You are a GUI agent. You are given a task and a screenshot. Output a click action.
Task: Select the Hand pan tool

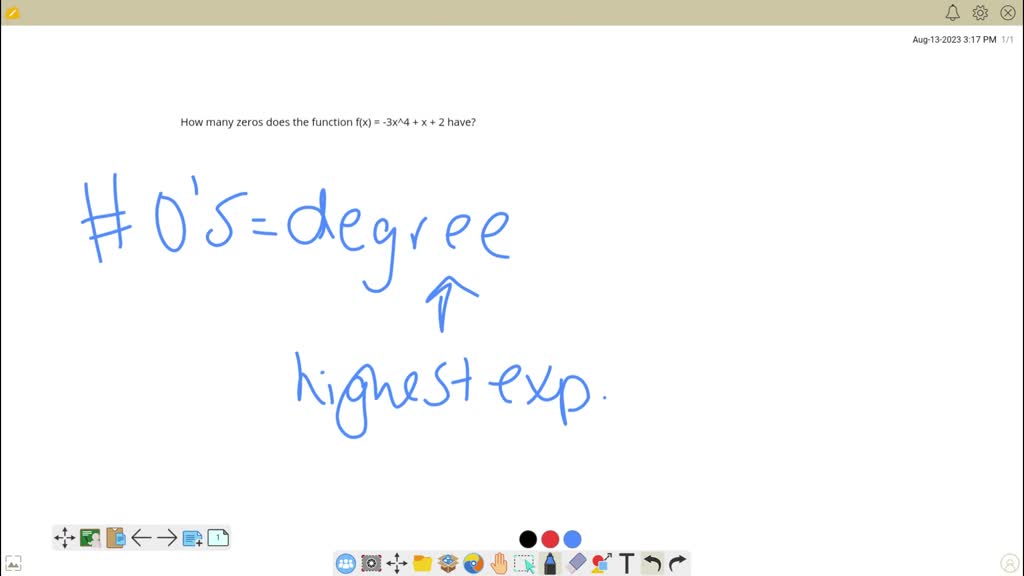coord(497,563)
